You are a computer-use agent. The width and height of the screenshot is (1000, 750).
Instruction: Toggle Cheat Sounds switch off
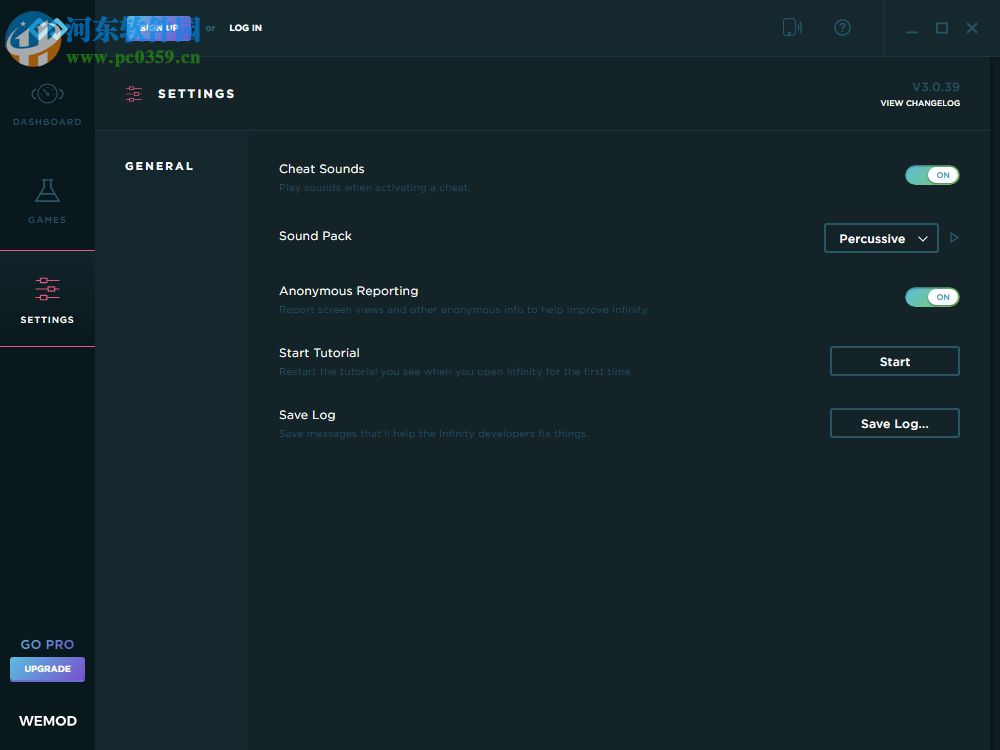click(932, 175)
